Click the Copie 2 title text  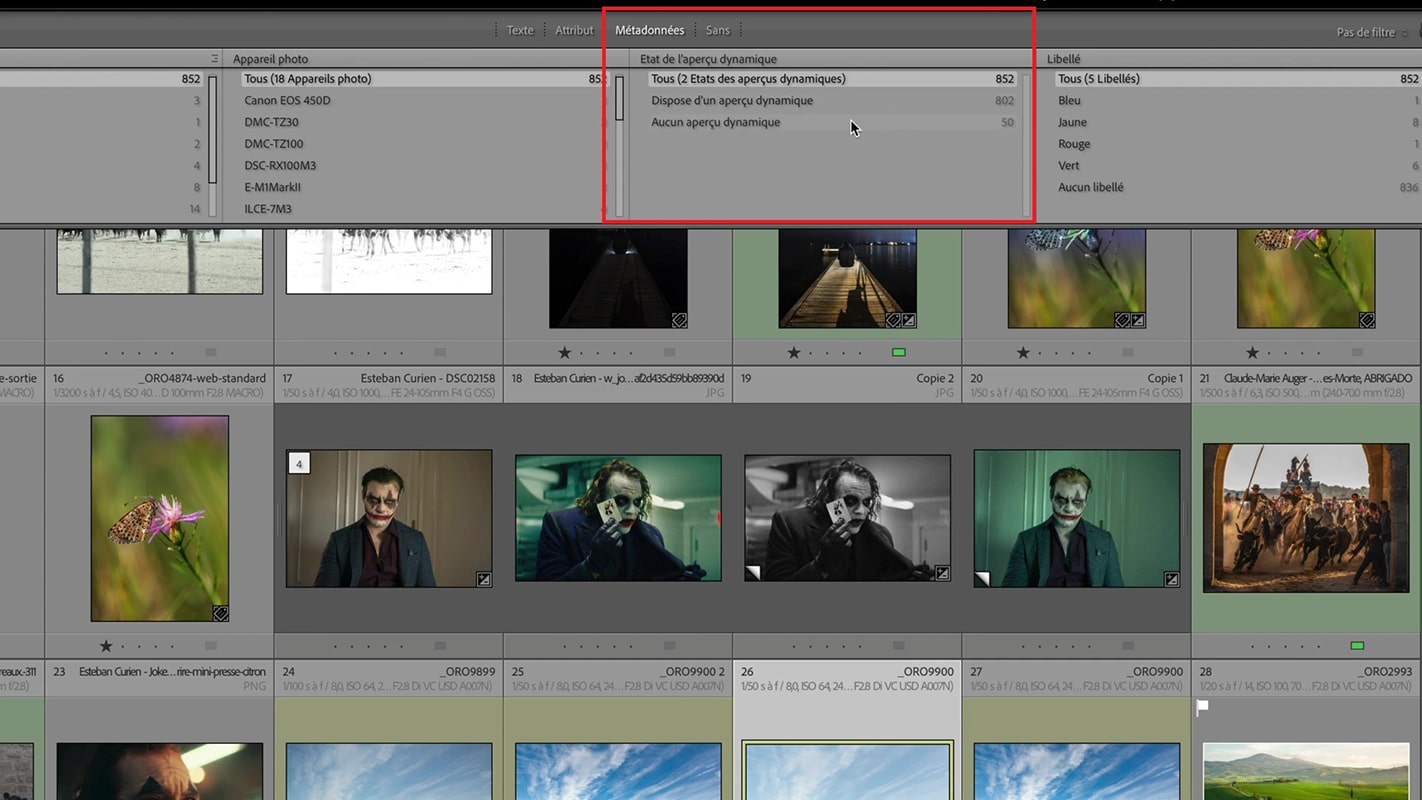[935, 379]
